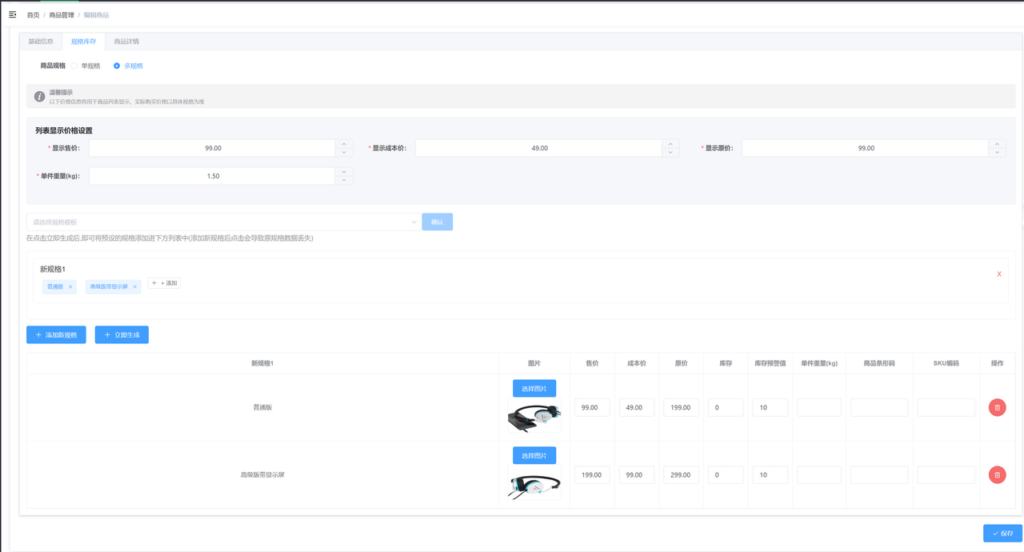Switch to the 基础信息 tab
The height and width of the screenshot is (552, 1024).
tap(41, 42)
